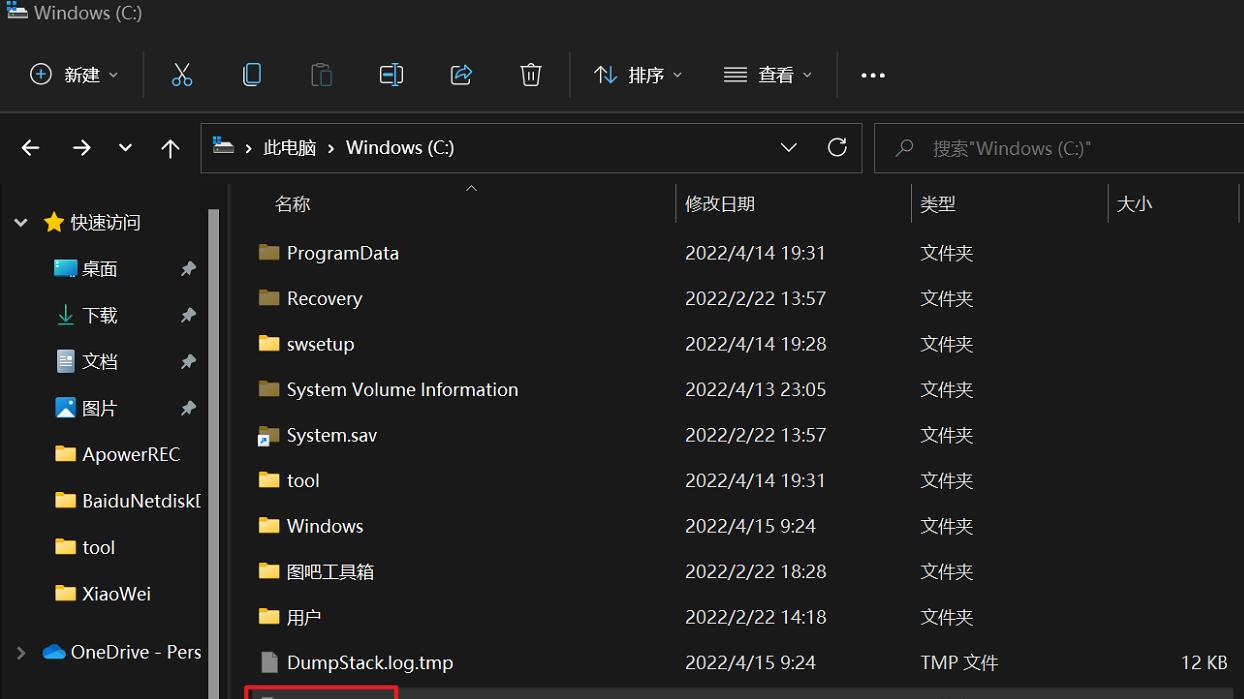
Task: Select the System.sav folder
Action: click(x=332, y=435)
